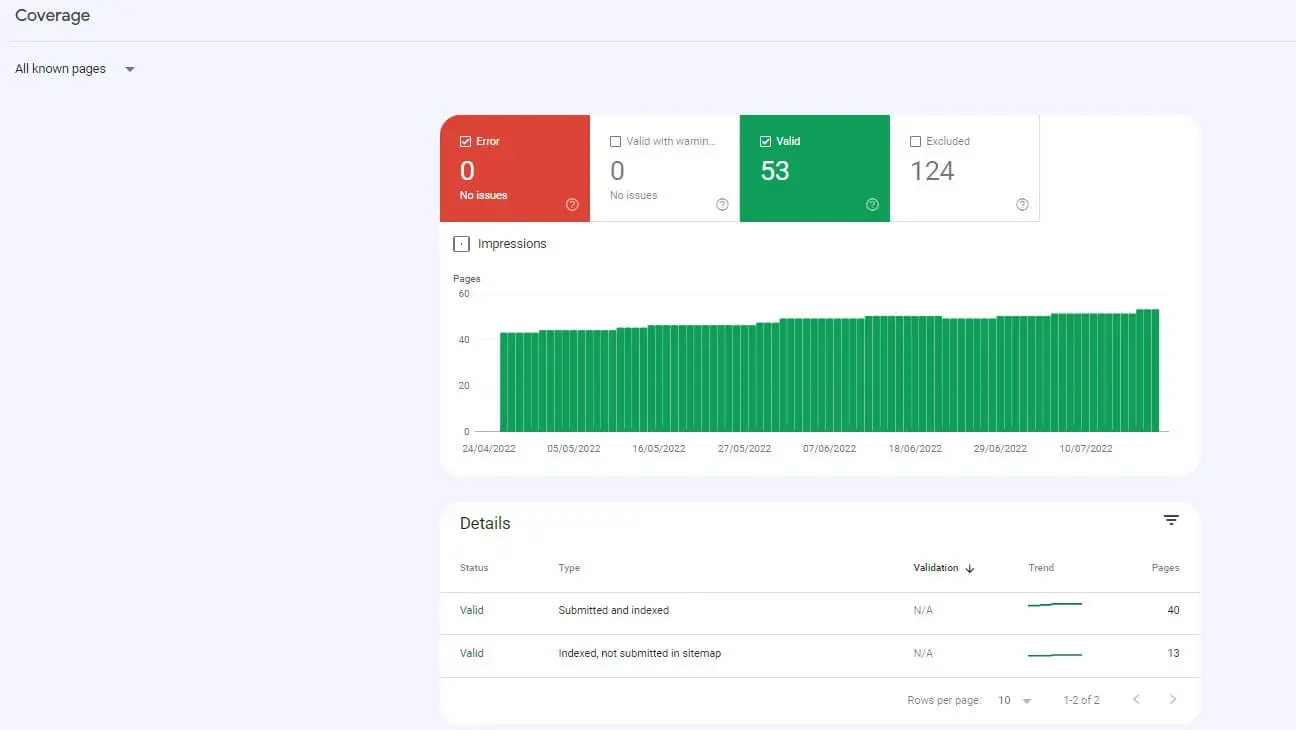Click the Status column header
The image size is (1296, 730).
tap(474, 568)
